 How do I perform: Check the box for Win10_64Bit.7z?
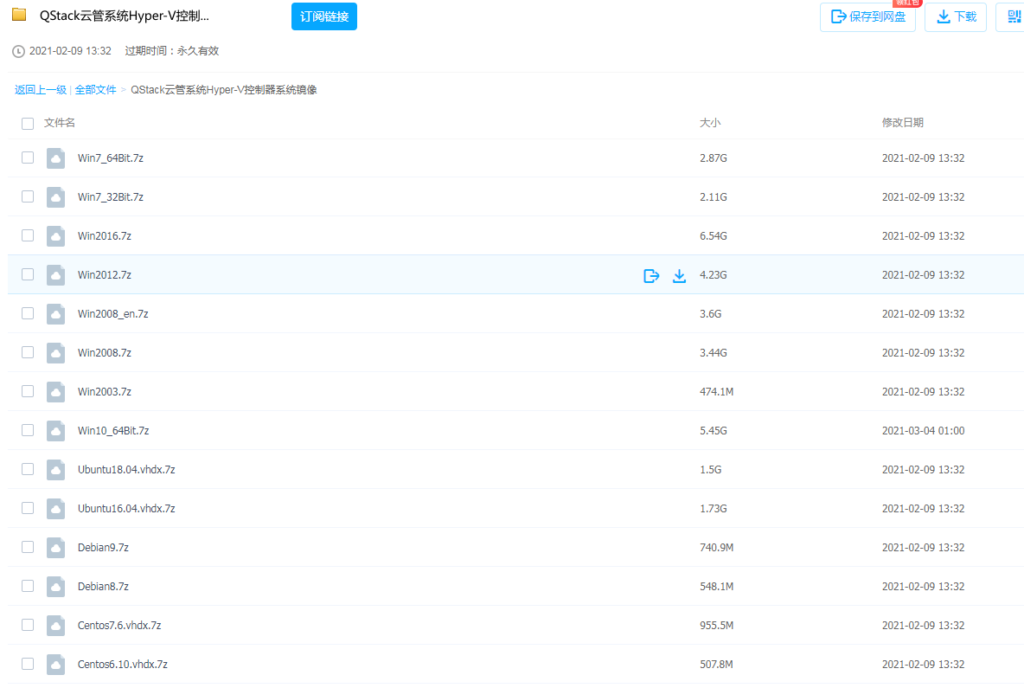pyautogui.click(x=27, y=430)
